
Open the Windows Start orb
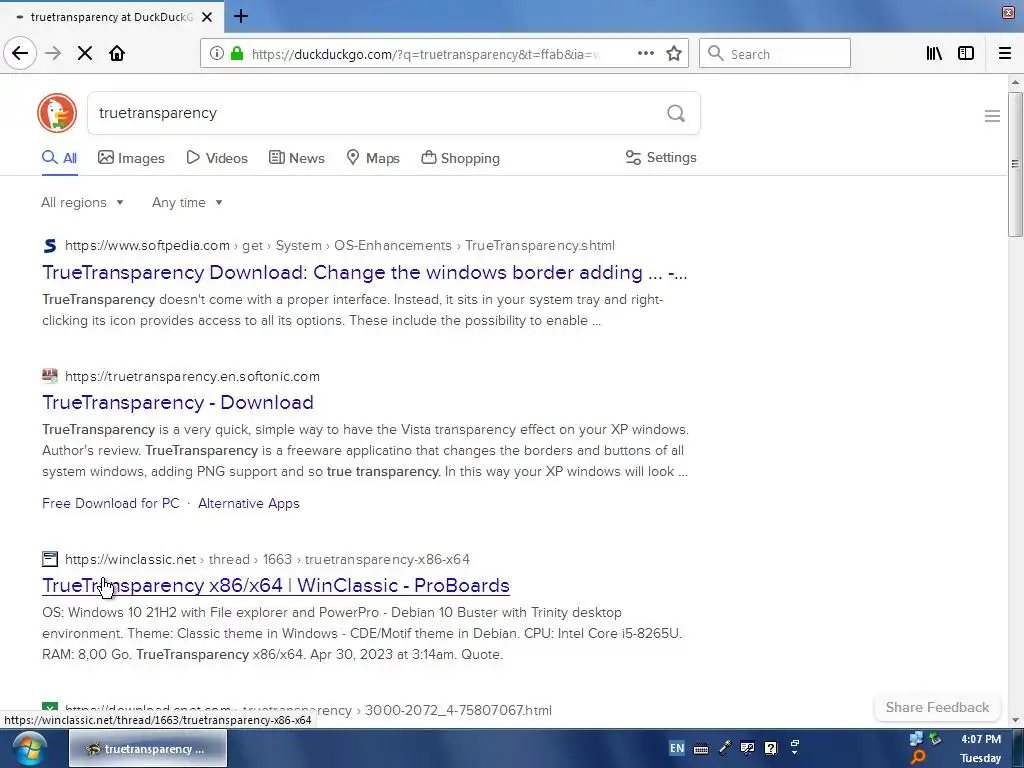click(29, 748)
